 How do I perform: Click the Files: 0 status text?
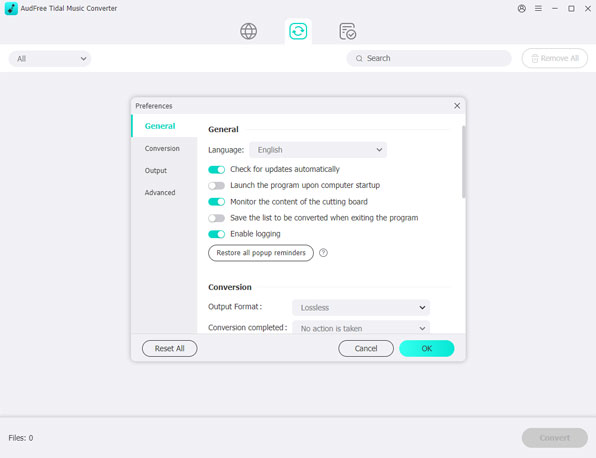(x=21, y=438)
